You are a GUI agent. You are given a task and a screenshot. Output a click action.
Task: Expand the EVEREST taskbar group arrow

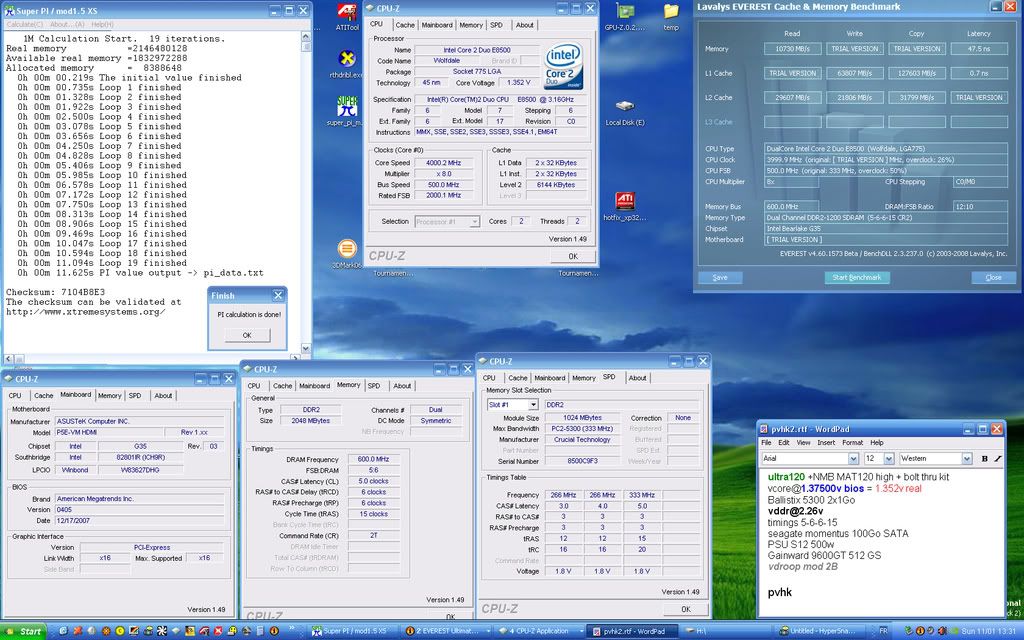(487, 631)
